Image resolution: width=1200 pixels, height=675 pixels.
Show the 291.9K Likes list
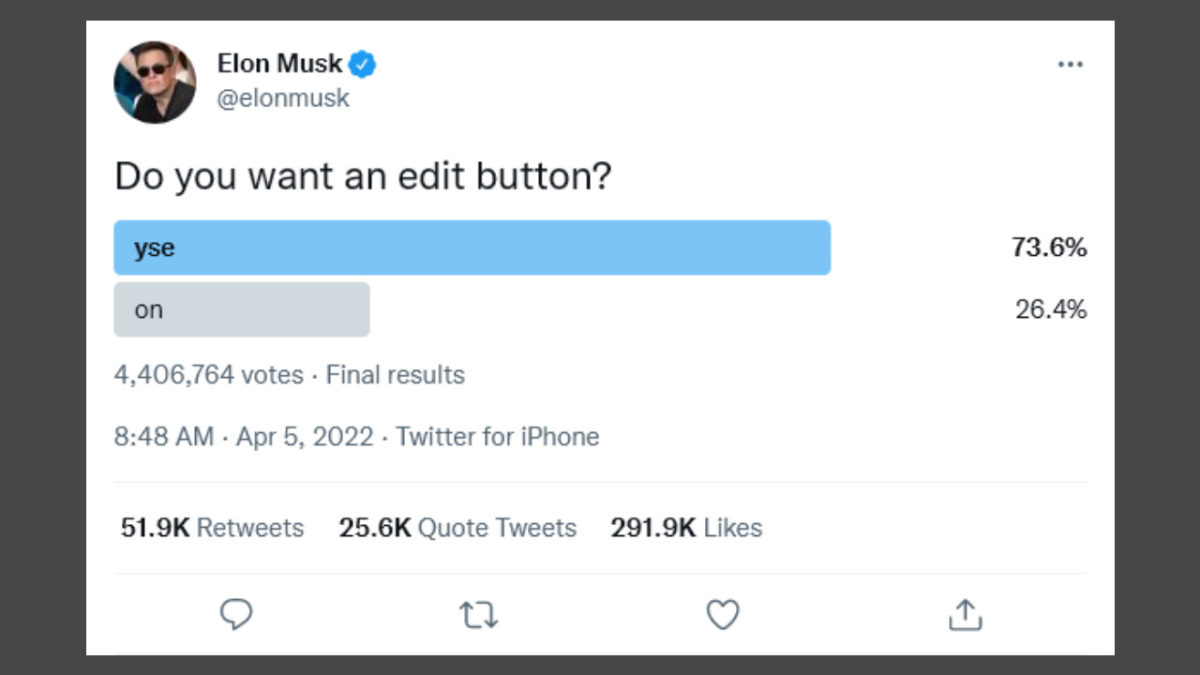[686, 528]
